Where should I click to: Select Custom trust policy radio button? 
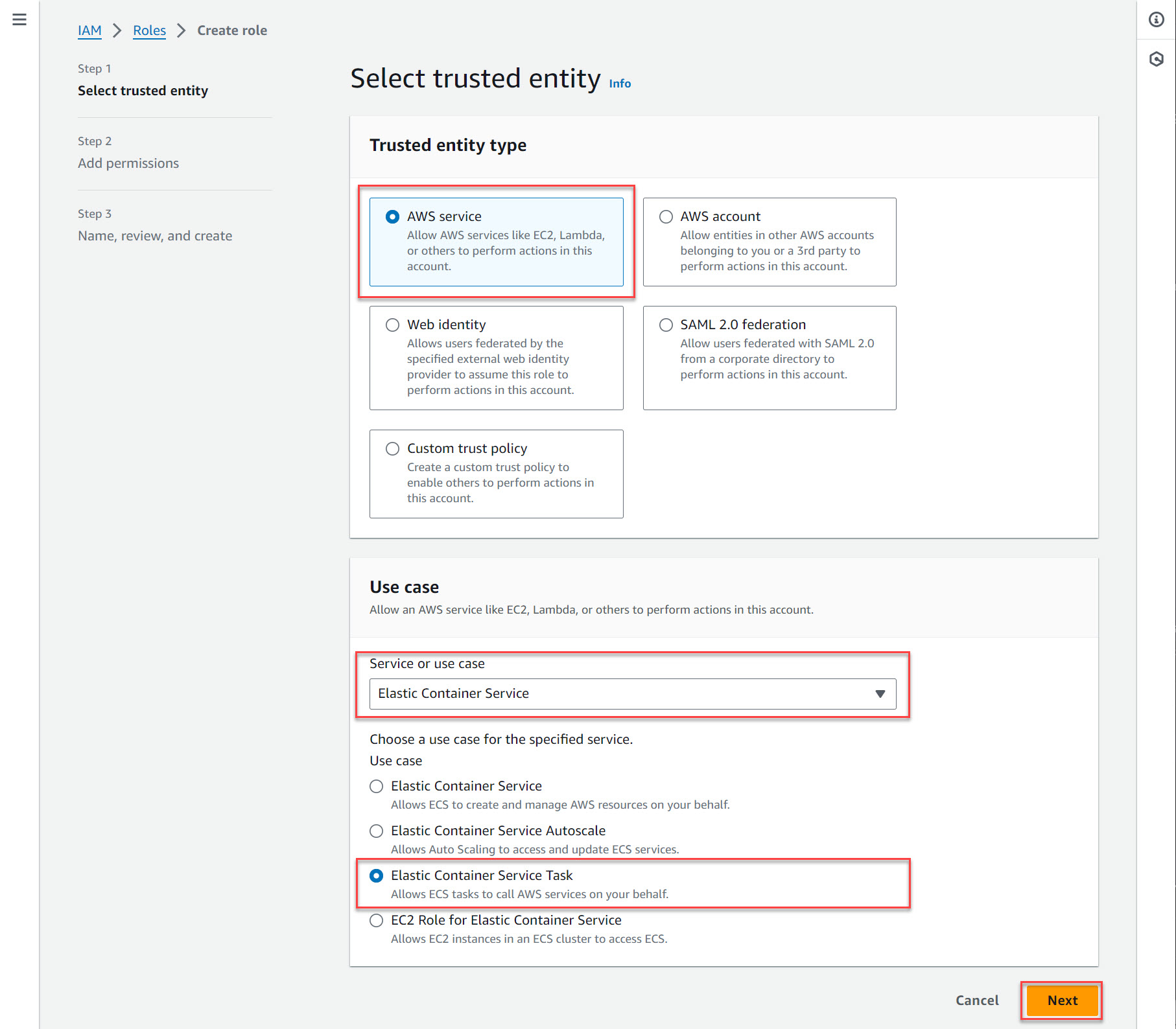392,449
